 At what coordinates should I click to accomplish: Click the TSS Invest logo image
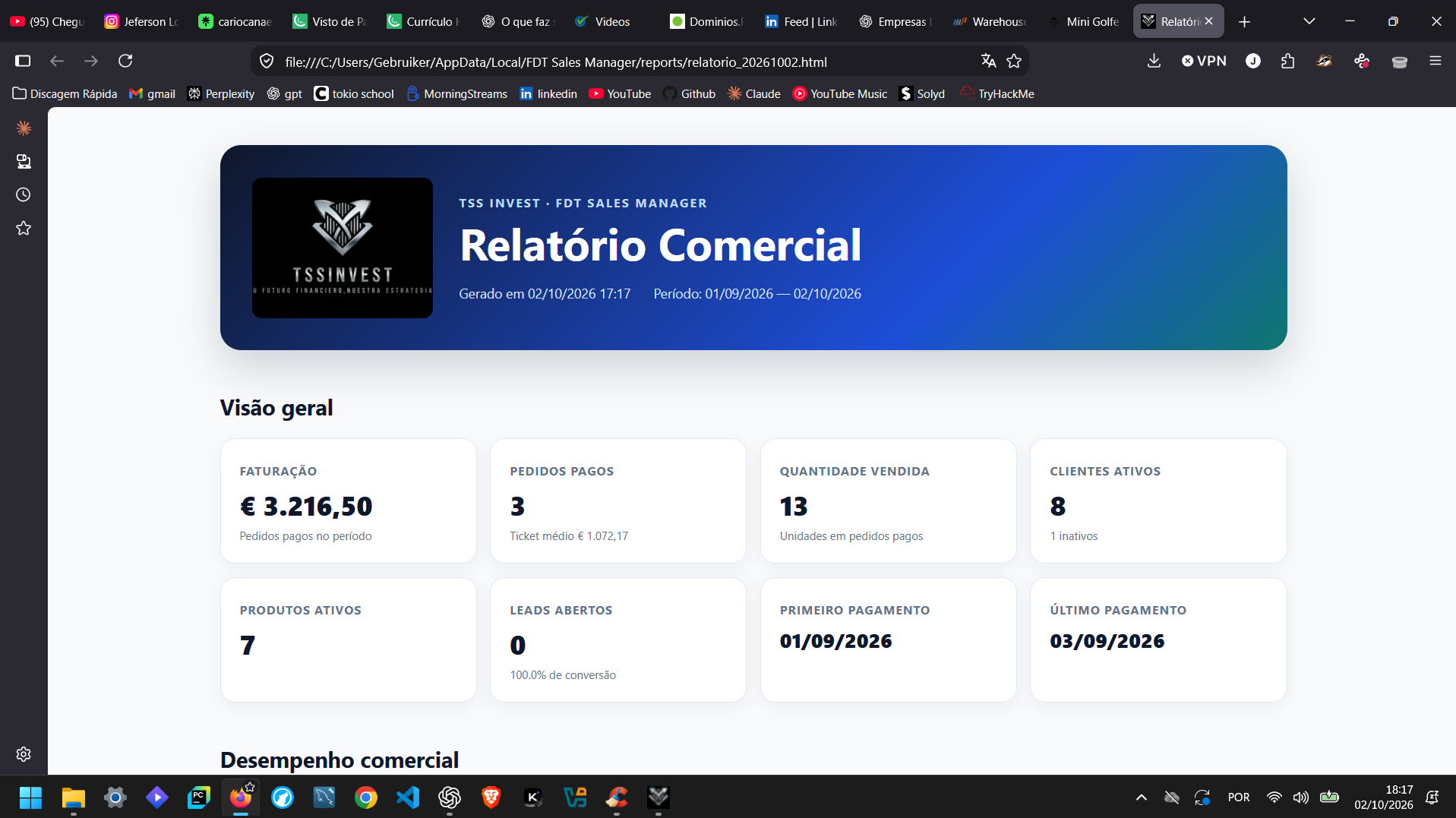[x=343, y=248]
